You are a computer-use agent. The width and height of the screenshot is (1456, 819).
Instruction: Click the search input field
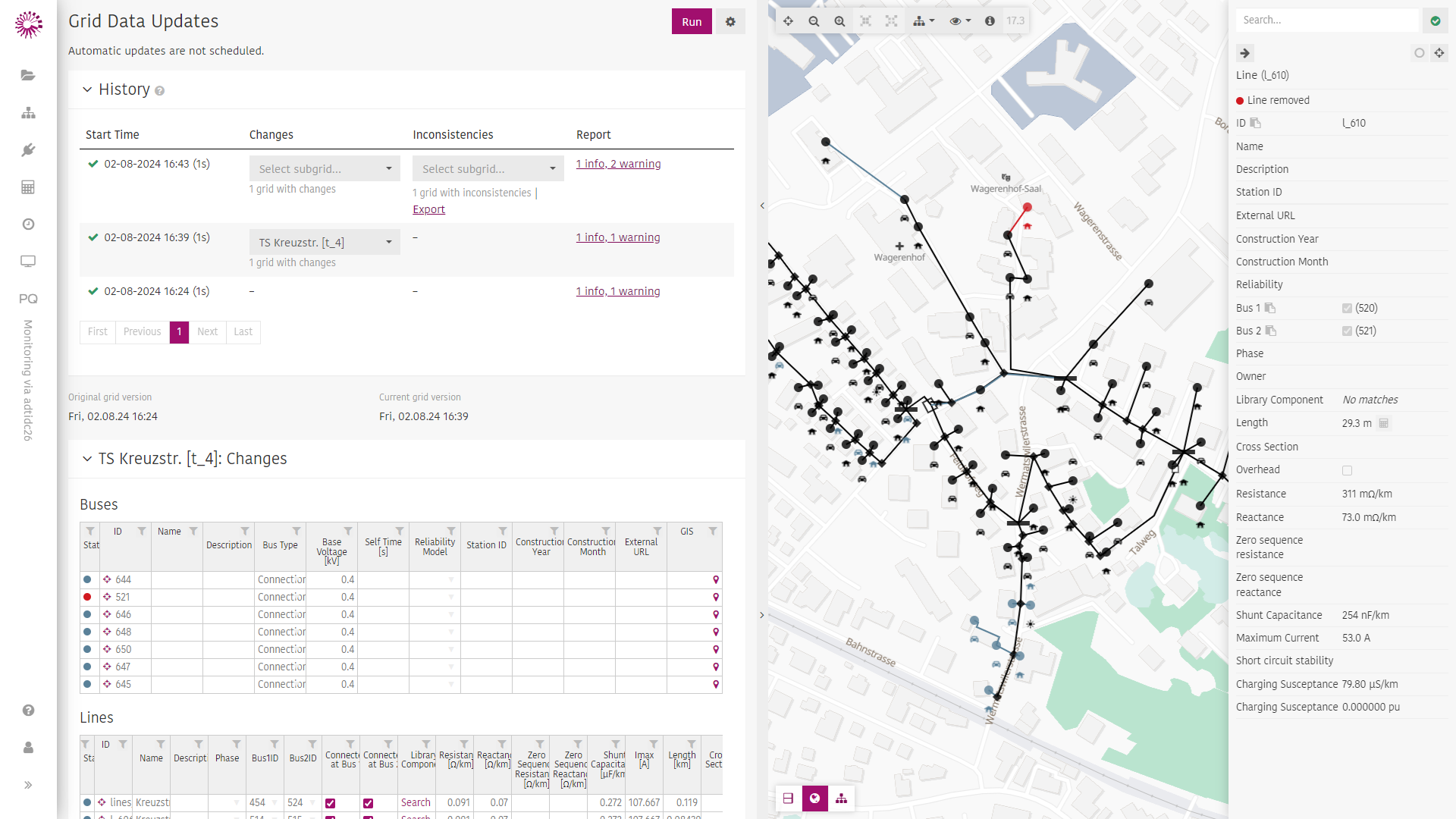(1326, 20)
